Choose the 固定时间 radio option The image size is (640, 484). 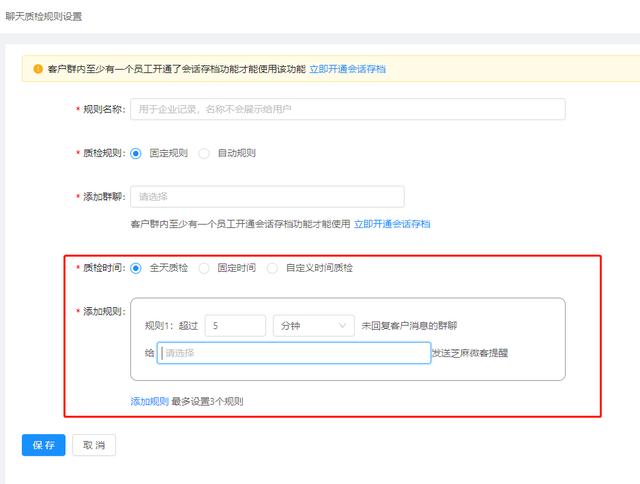pyautogui.click(x=205, y=268)
